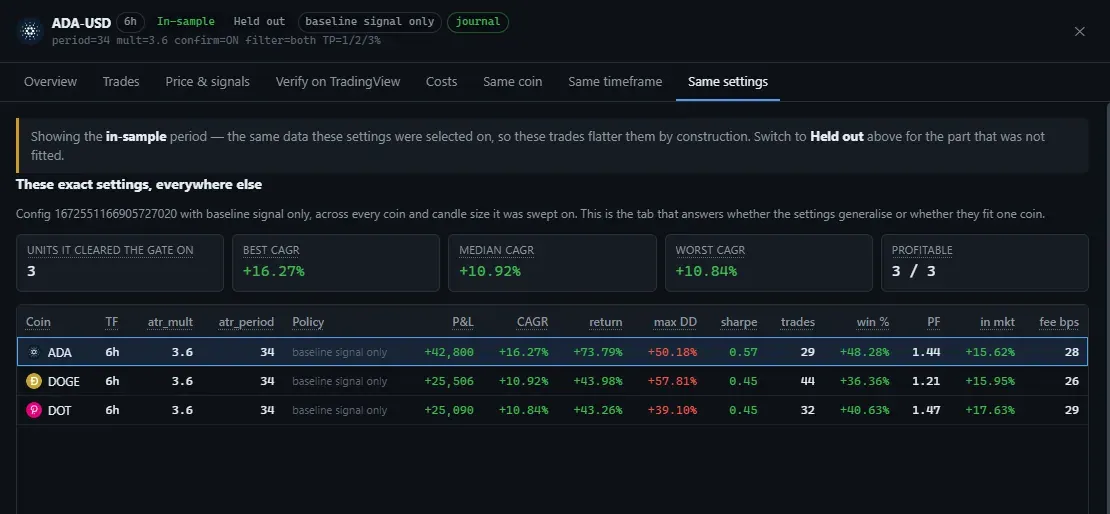Image resolution: width=1110 pixels, height=514 pixels.
Task: Sort by trades column header
Action: pyautogui.click(x=798, y=322)
